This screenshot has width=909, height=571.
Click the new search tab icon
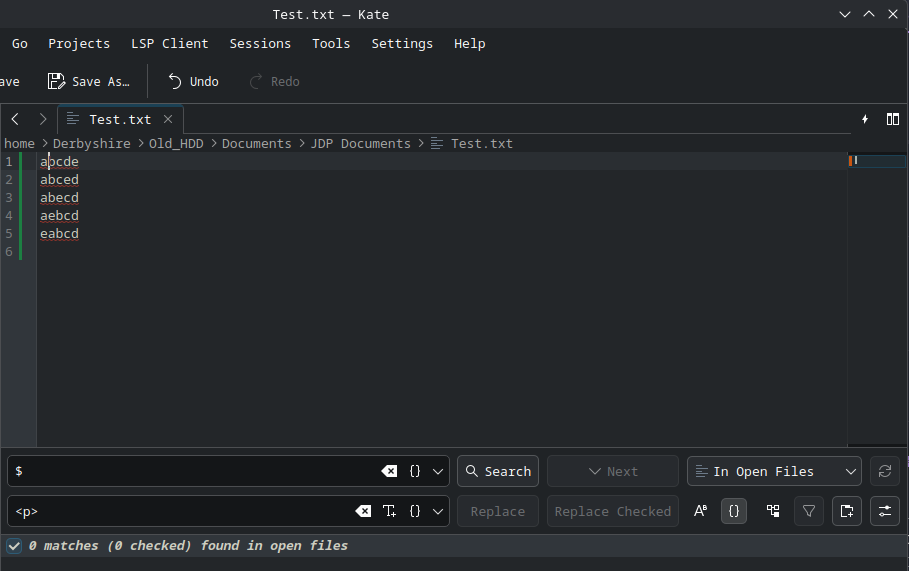pyautogui.click(x=846, y=511)
